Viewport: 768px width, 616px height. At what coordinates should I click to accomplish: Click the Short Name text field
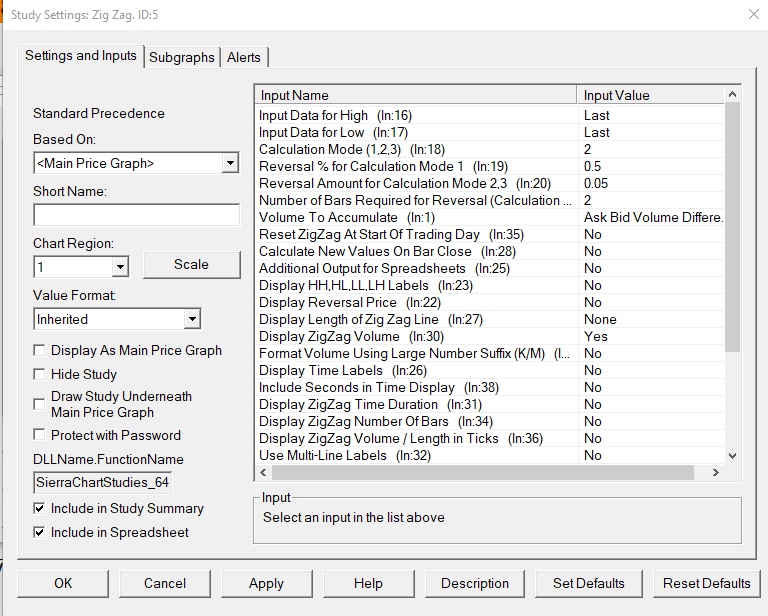pos(136,215)
